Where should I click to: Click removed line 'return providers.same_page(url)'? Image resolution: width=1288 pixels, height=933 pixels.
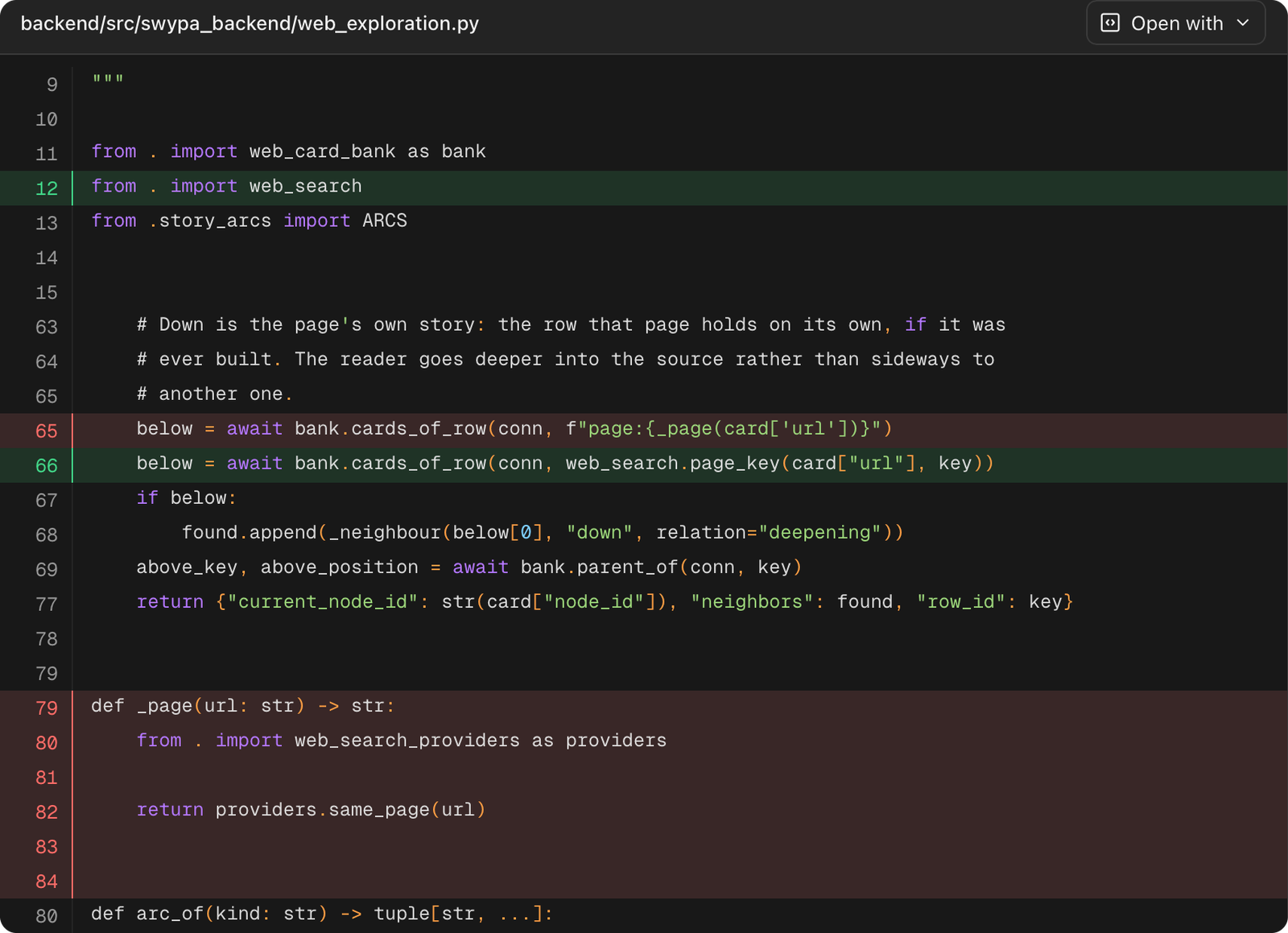tap(311, 809)
